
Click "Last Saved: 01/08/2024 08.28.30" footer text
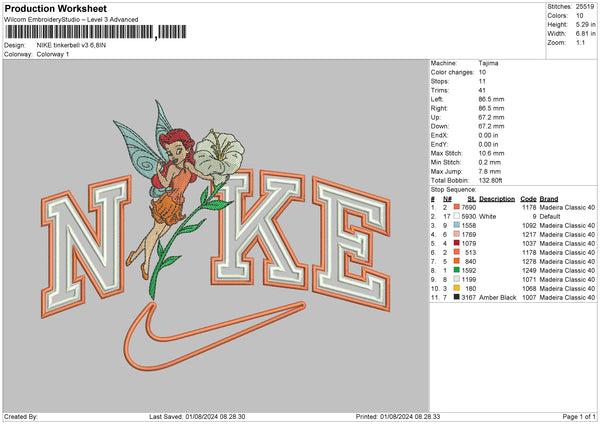[197, 416]
